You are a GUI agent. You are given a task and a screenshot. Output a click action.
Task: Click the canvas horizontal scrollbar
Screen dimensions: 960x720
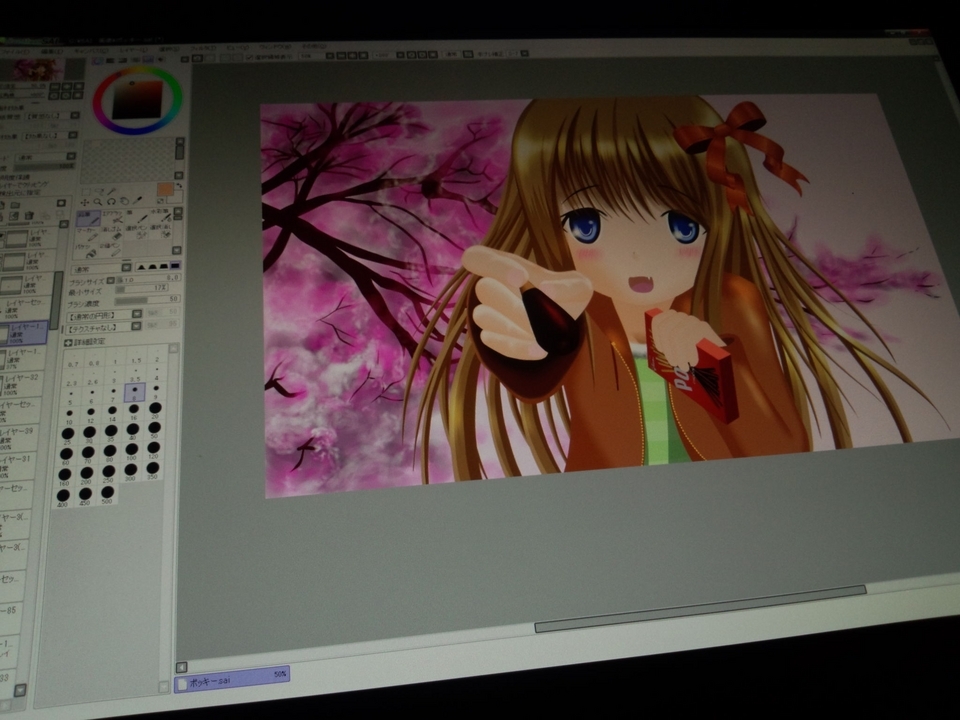coord(700,608)
